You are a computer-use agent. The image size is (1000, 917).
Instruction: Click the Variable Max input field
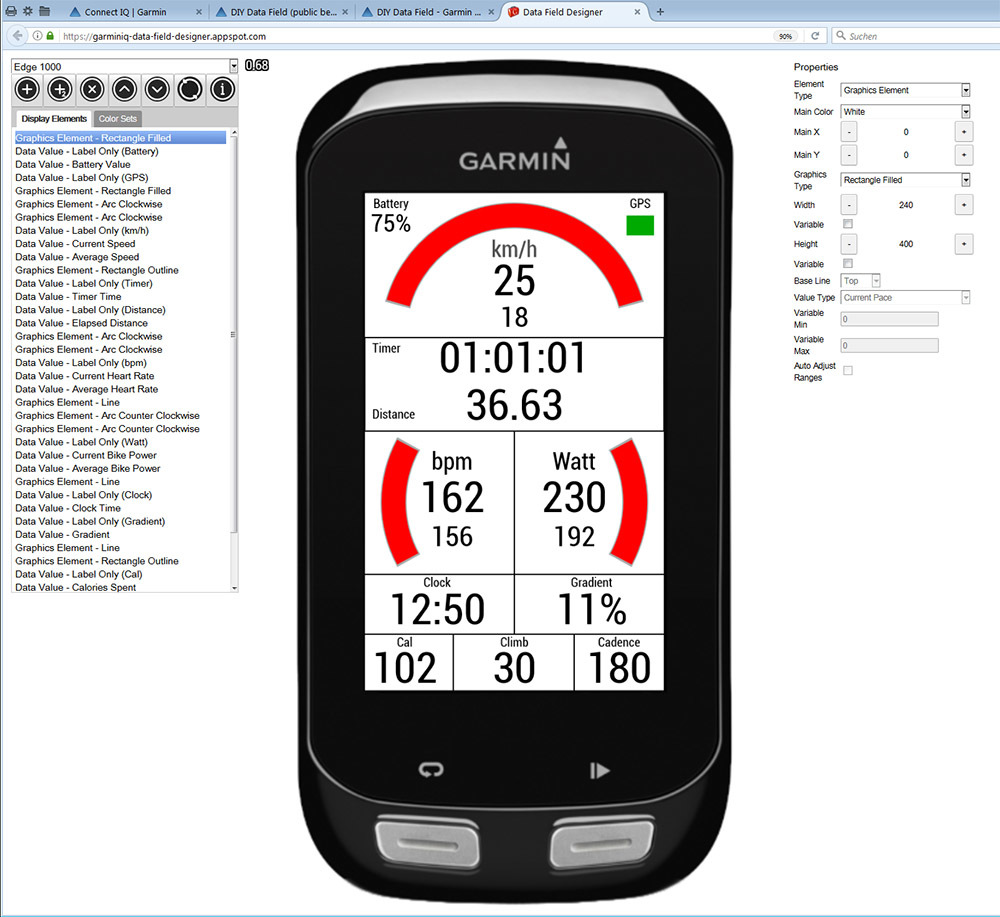click(x=889, y=346)
